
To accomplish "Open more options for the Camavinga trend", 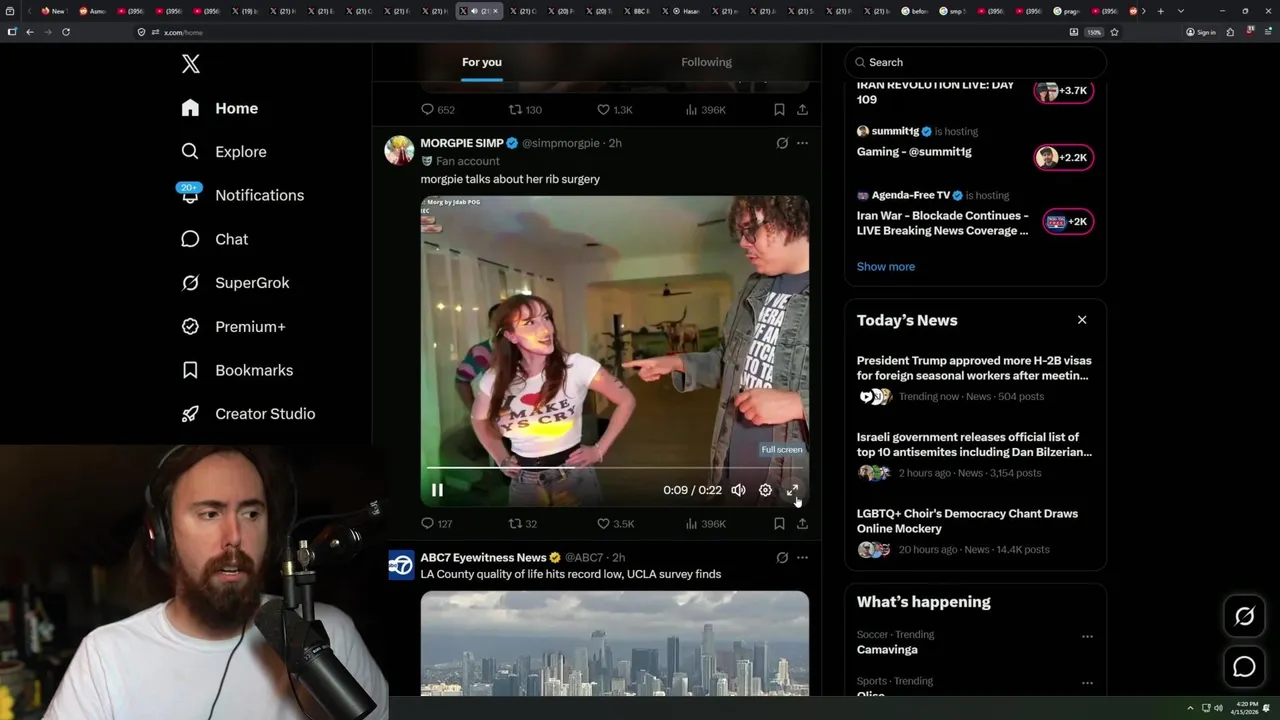I will pos(1087,636).
